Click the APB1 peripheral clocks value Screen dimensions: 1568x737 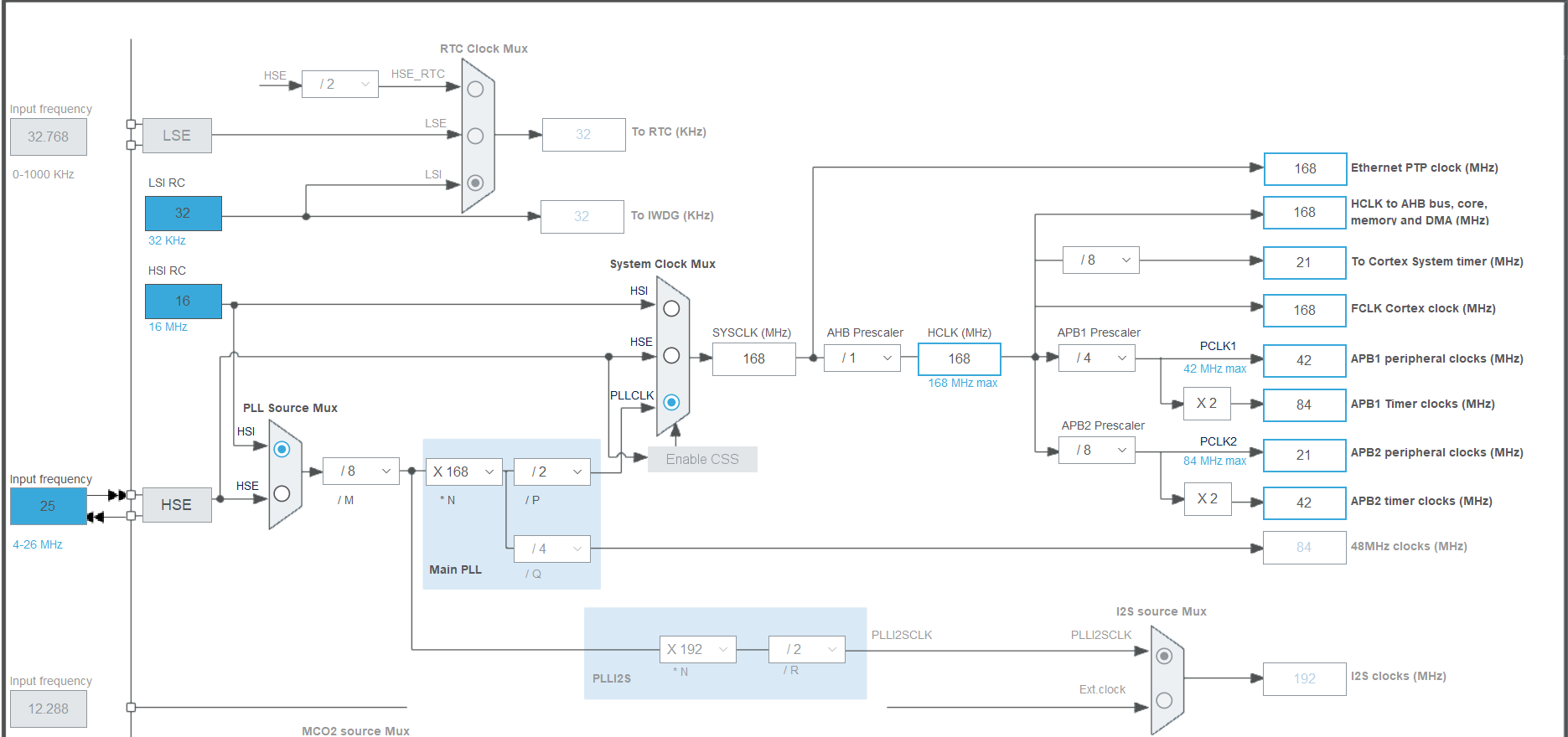pos(1305,361)
